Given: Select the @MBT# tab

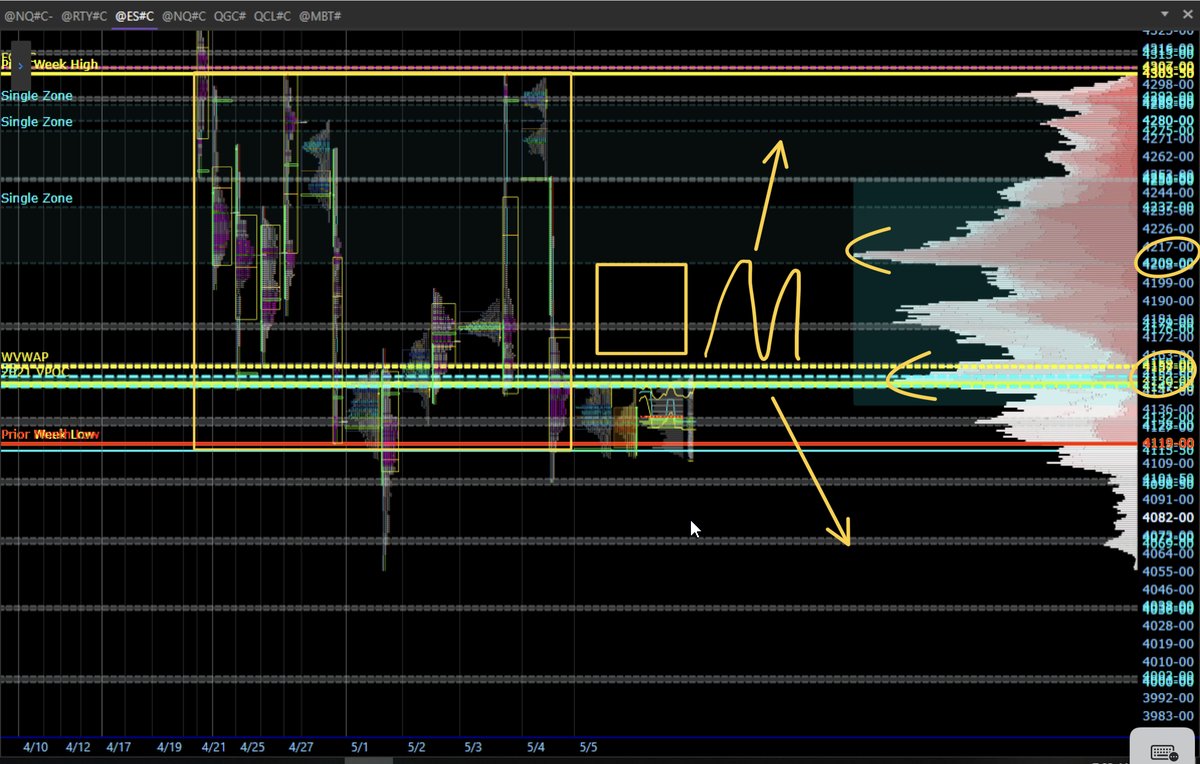Looking at the screenshot, I should tap(321, 17).
